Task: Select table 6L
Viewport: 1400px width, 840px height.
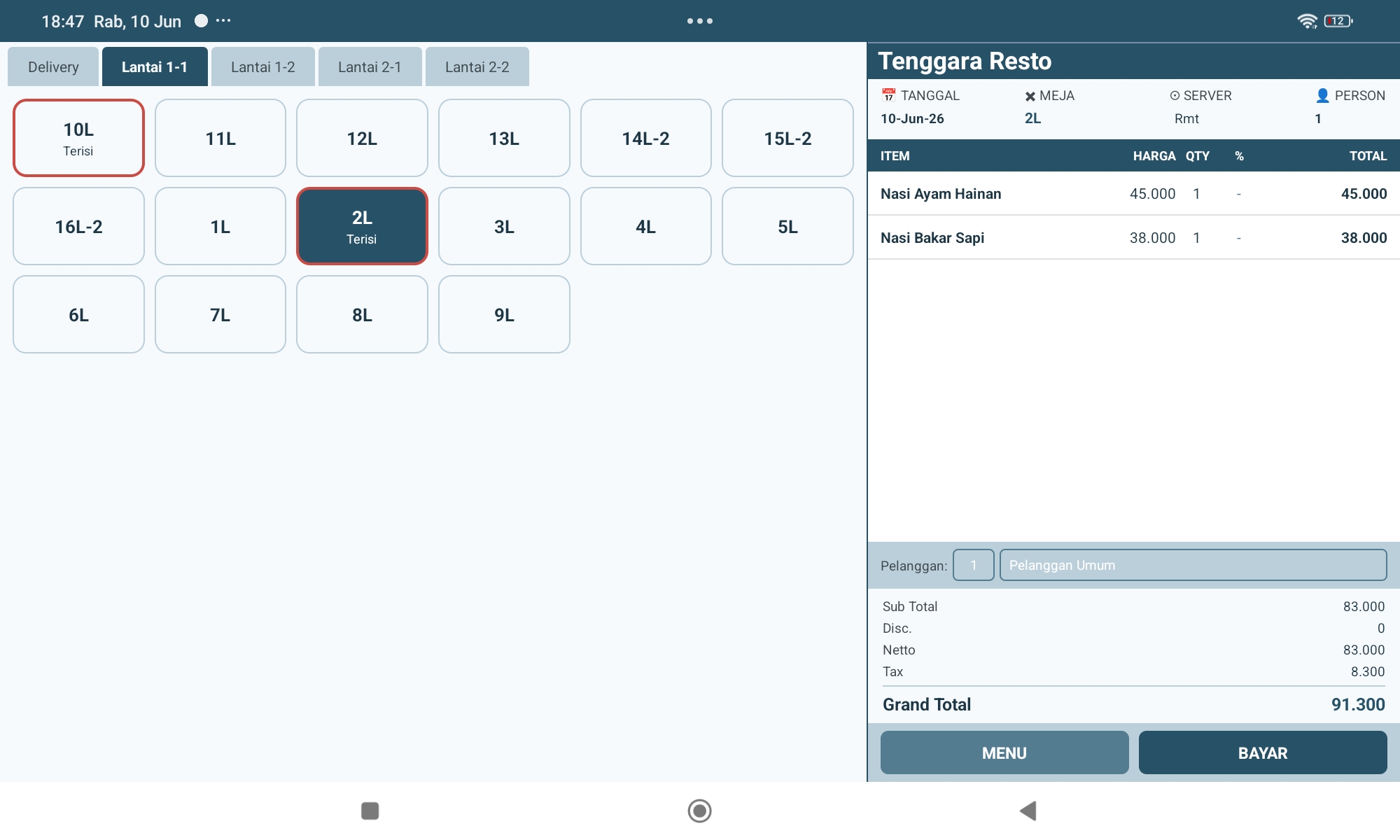Action: 78,314
